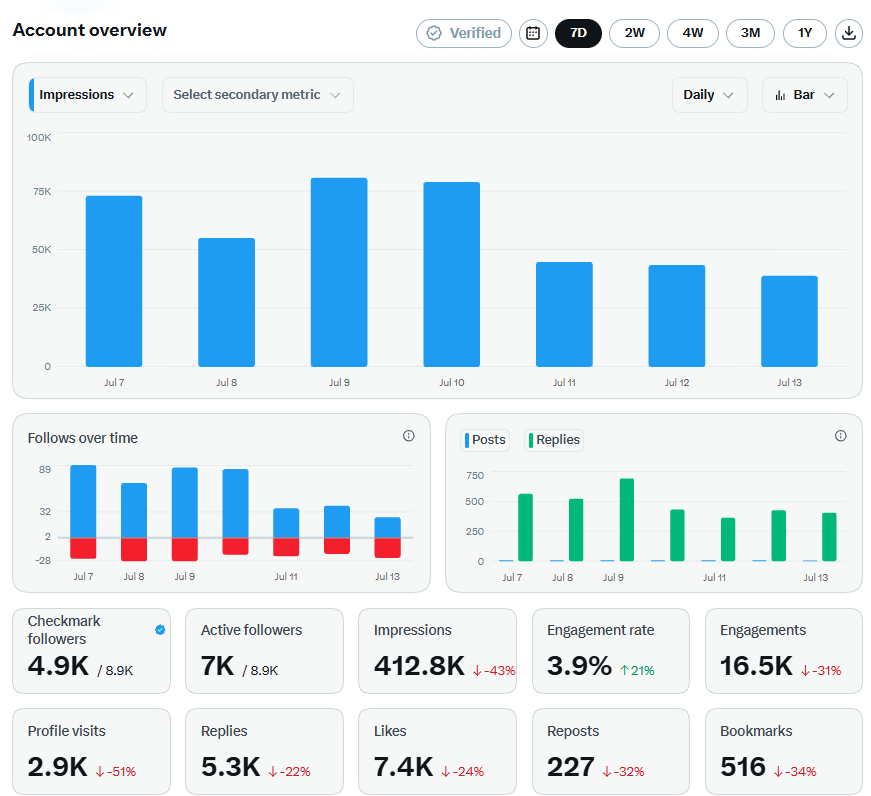Open the Daily granularity dropdown
871x796 pixels.
click(x=709, y=95)
